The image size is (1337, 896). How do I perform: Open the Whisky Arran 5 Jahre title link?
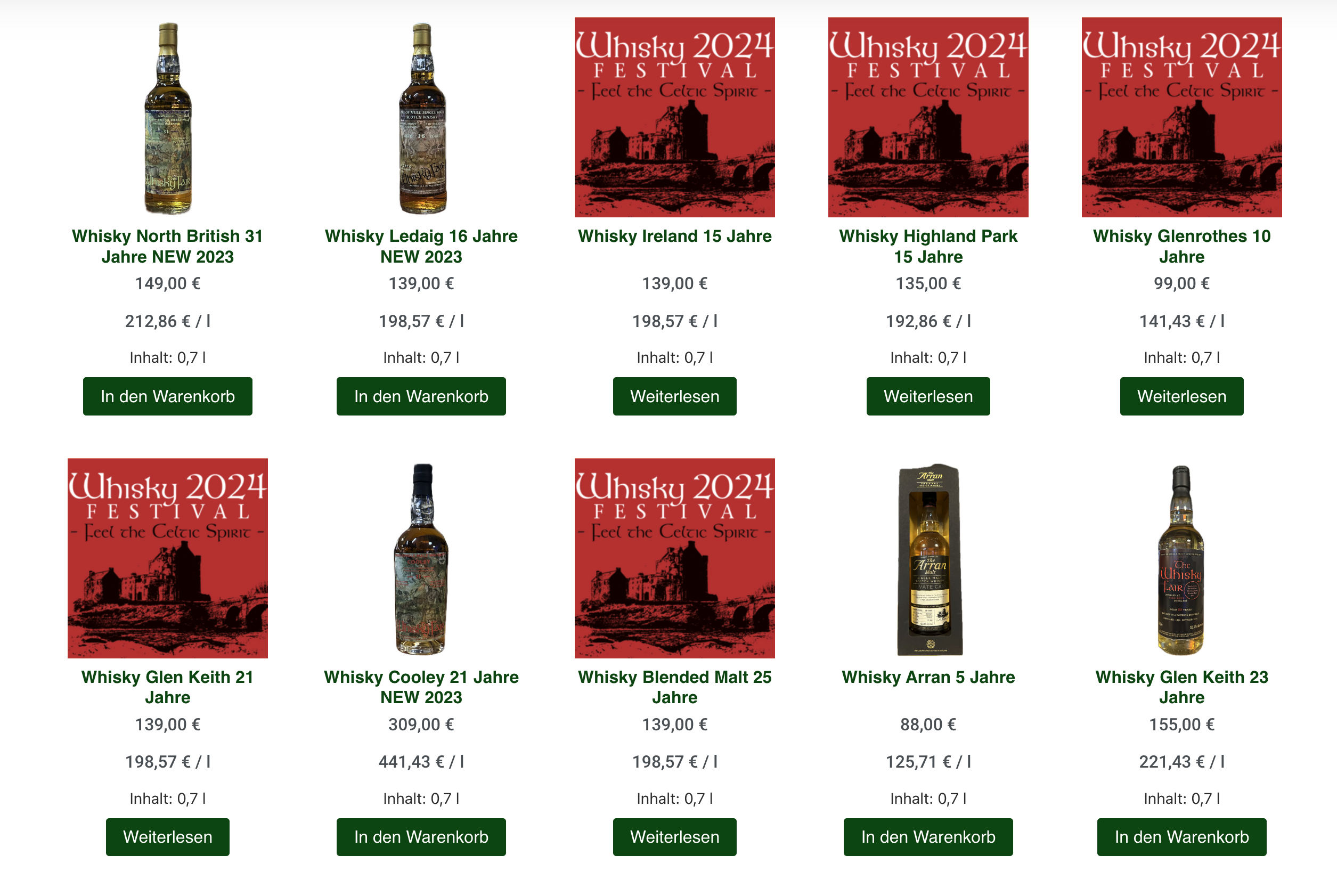pyautogui.click(x=928, y=677)
